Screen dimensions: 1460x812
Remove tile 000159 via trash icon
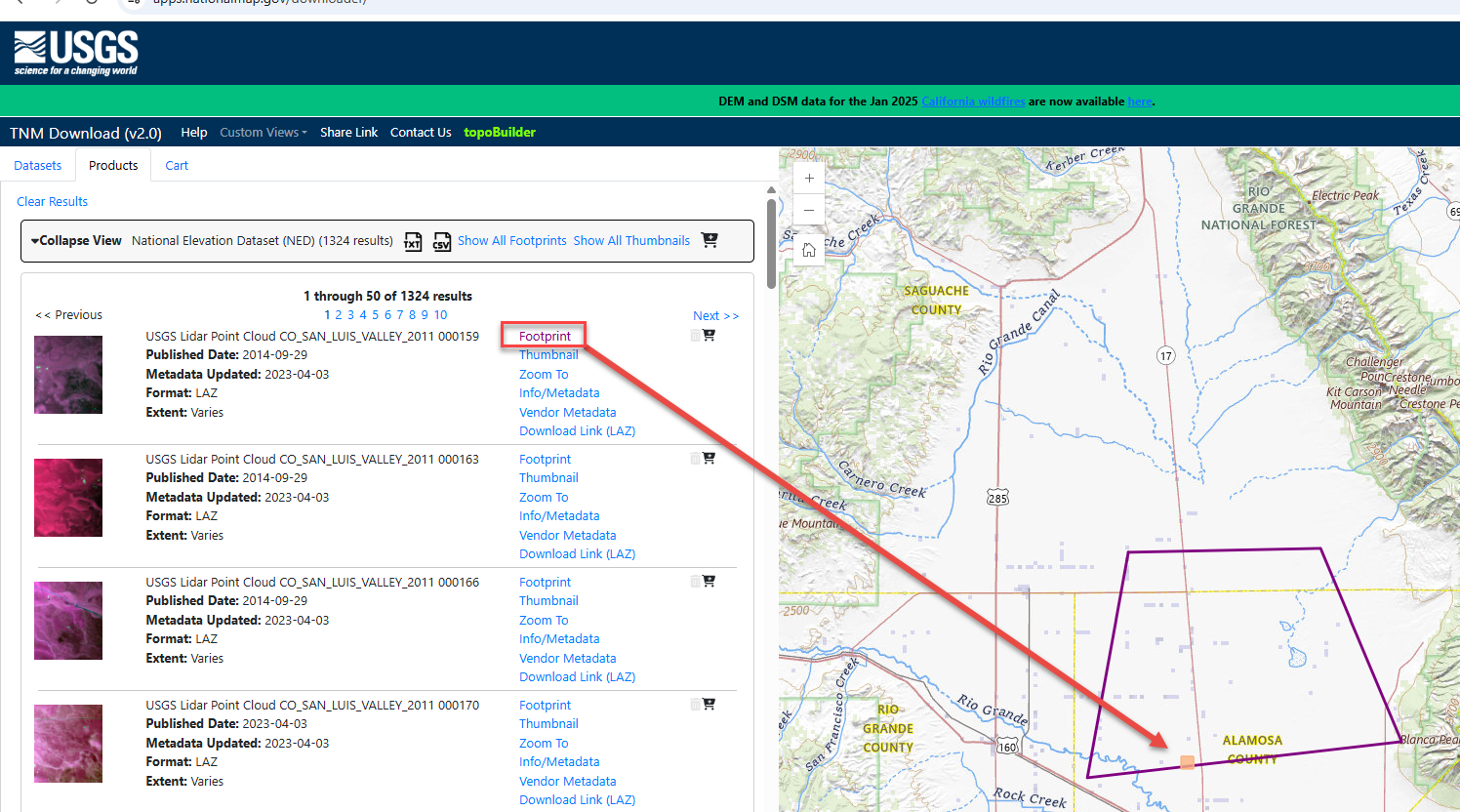pos(696,335)
